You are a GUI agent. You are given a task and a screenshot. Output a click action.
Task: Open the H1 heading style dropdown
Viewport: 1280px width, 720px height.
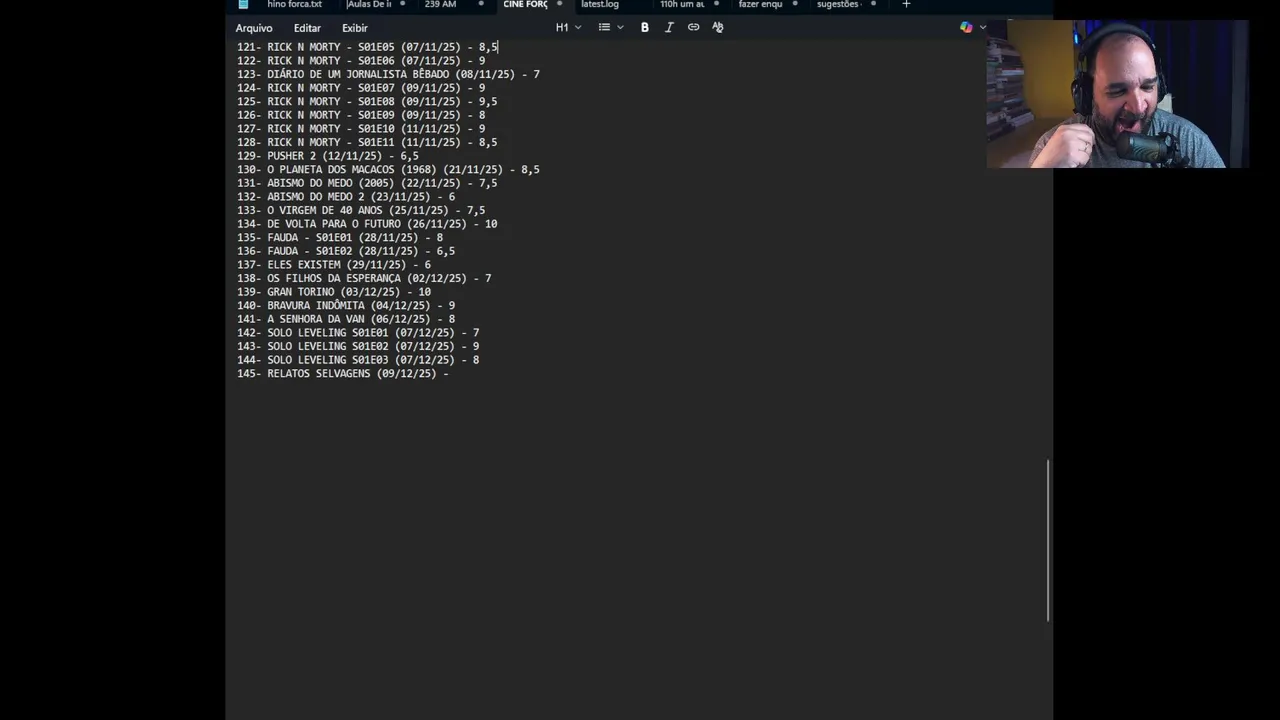568,28
